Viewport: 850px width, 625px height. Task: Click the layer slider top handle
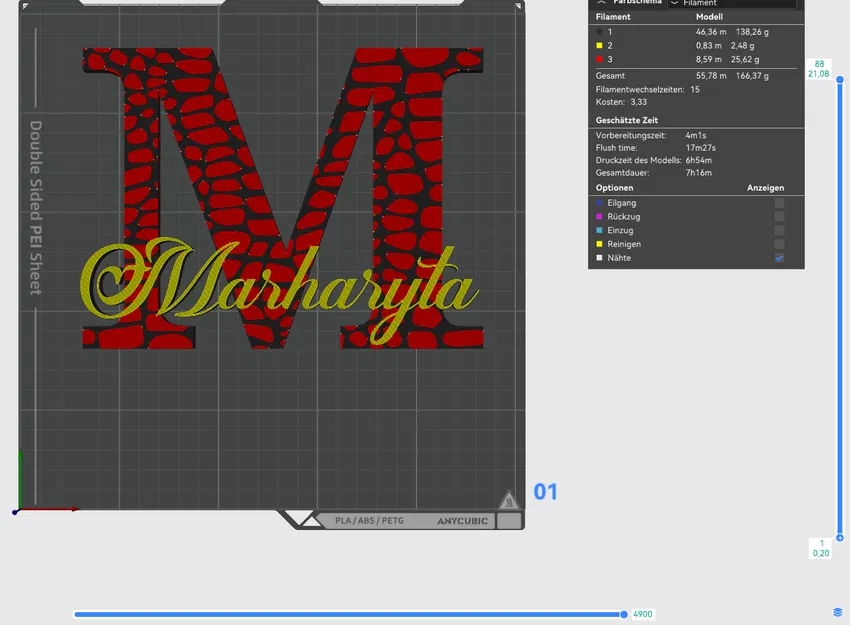840,80
